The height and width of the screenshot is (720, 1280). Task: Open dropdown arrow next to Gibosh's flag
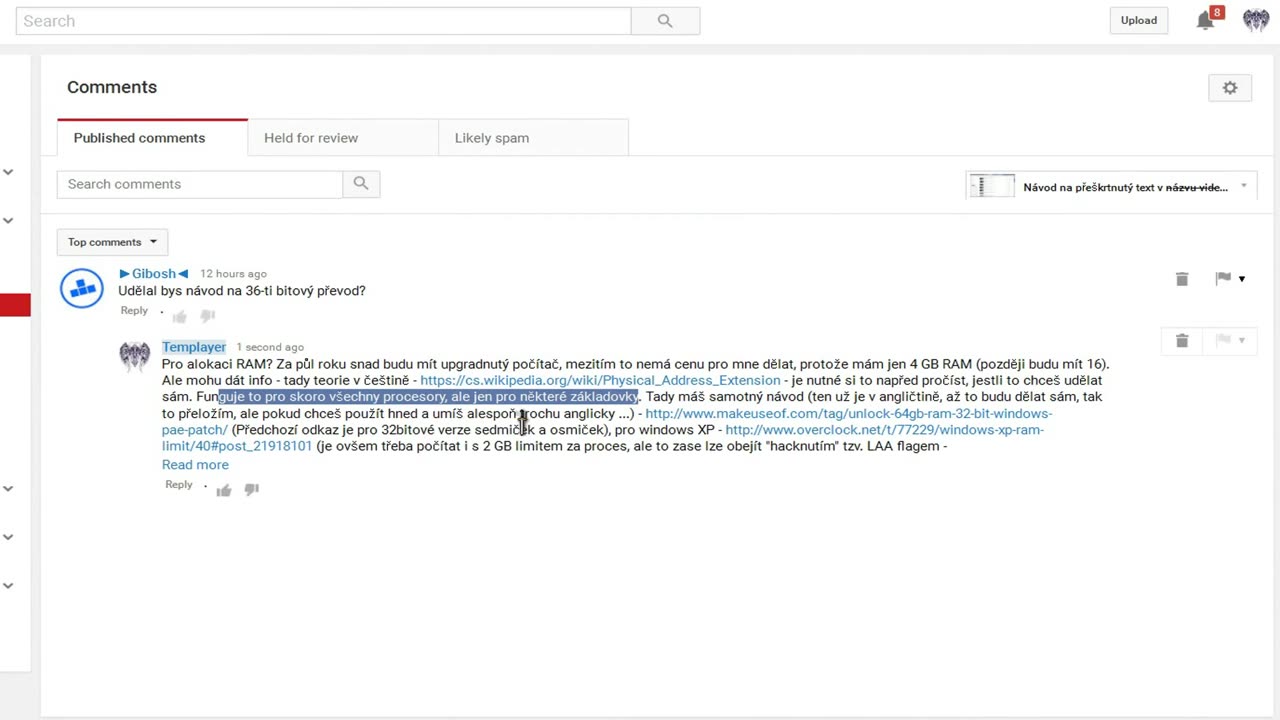click(x=1242, y=279)
